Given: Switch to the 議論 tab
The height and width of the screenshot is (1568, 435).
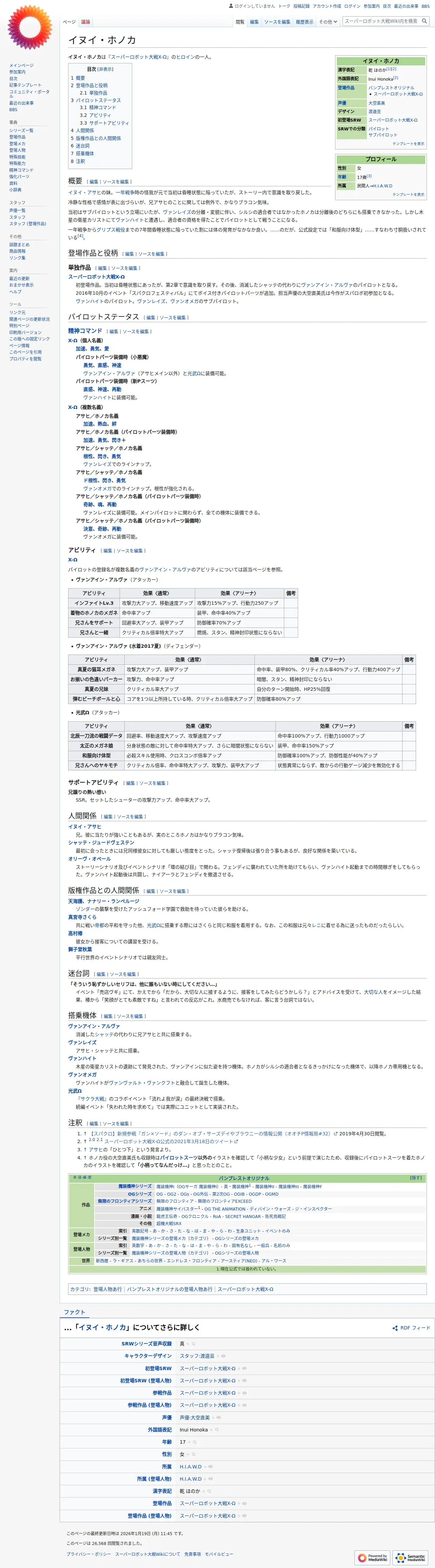Looking at the screenshot, I should click(86, 22).
